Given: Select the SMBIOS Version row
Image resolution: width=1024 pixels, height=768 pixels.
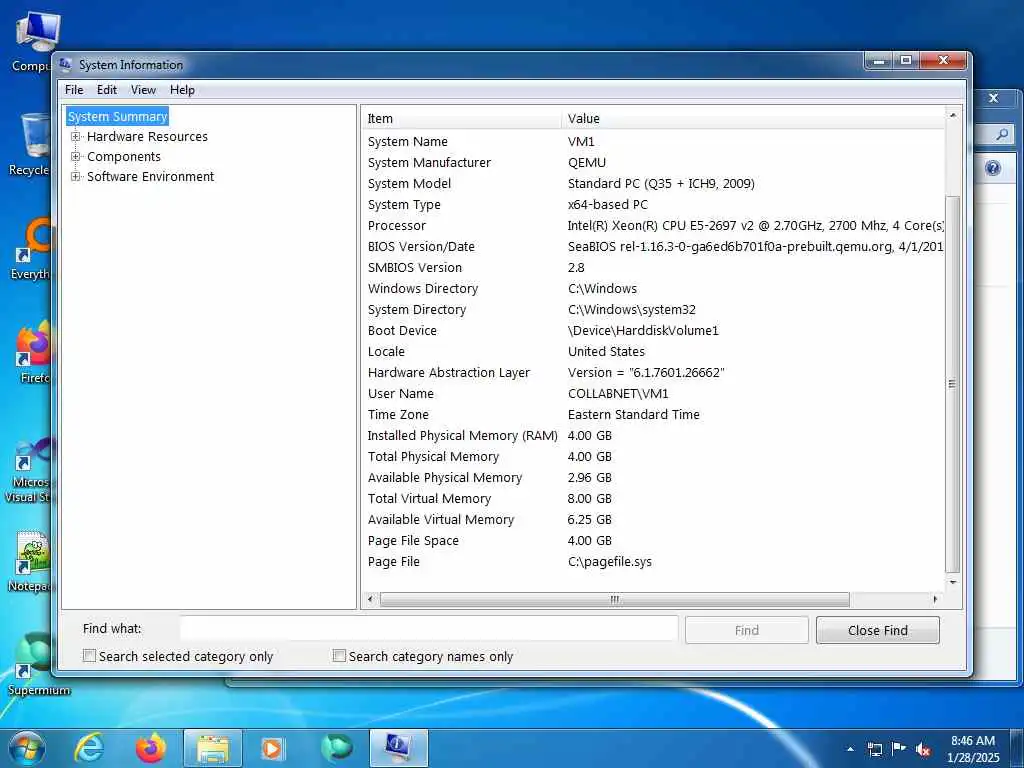Looking at the screenshot, I should 653,267.
